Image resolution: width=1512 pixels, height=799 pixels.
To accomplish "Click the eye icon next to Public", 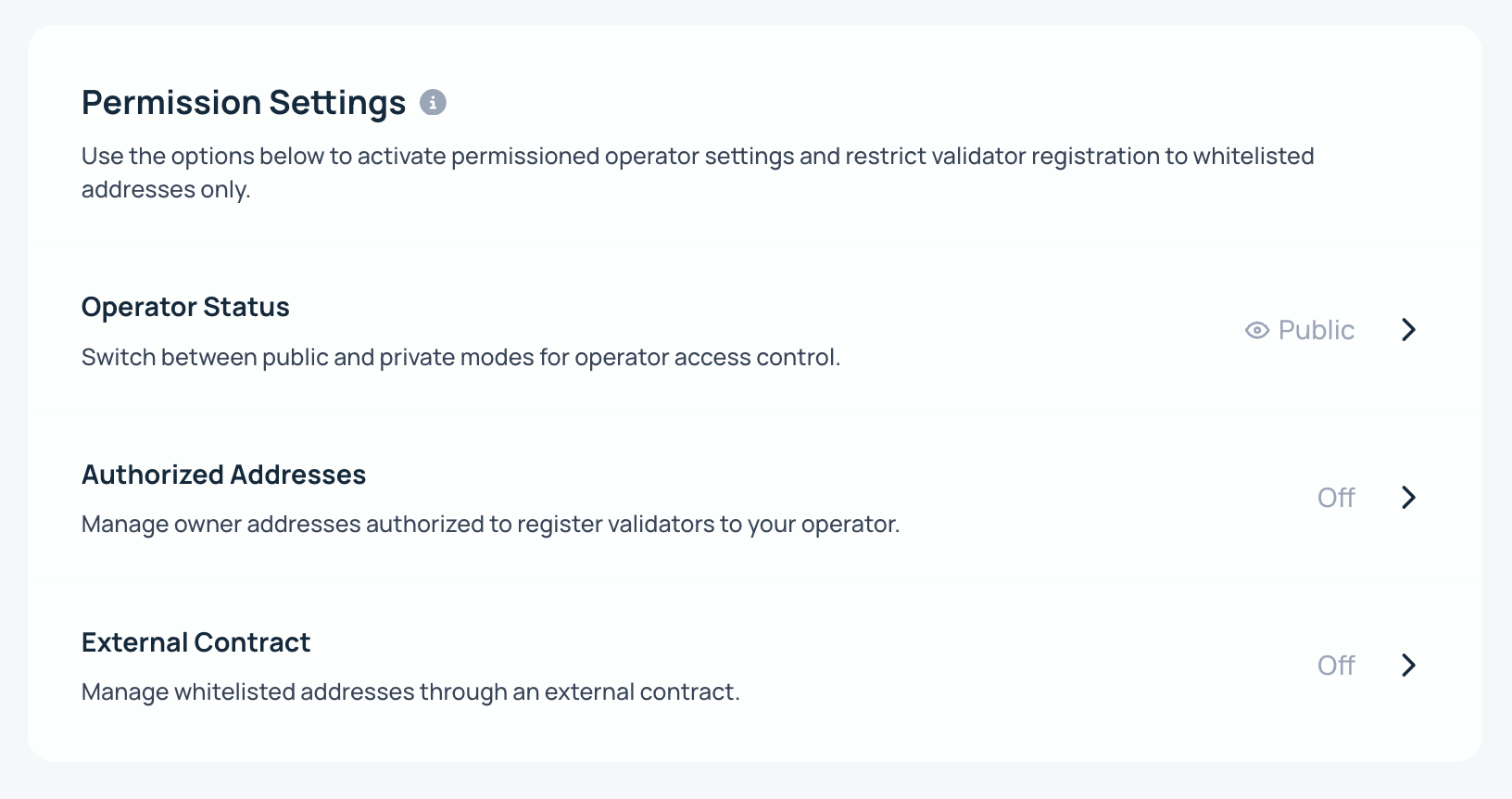I will pyautogui.click(x=1257, y=330).
